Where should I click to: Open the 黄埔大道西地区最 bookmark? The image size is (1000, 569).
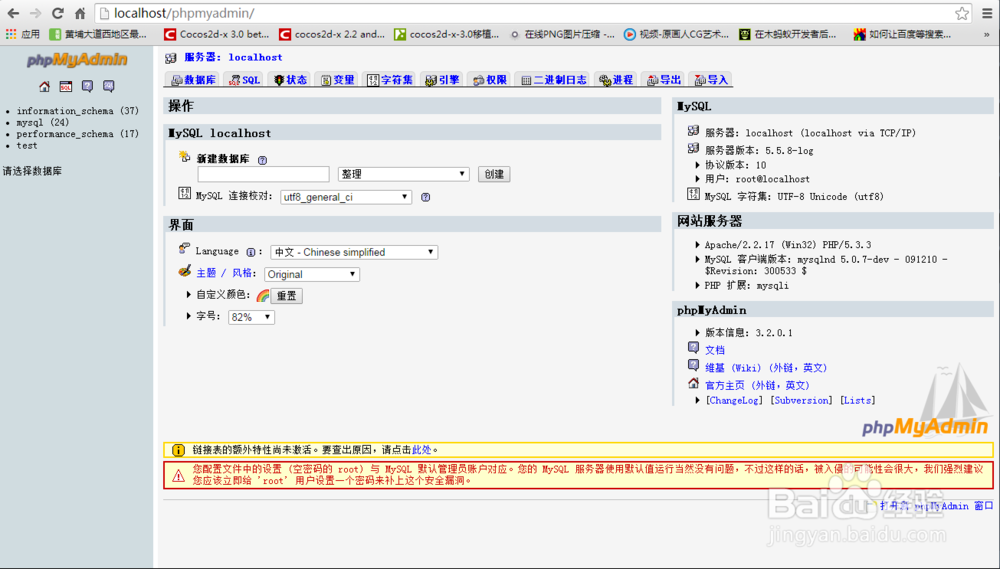pos(99,34)
